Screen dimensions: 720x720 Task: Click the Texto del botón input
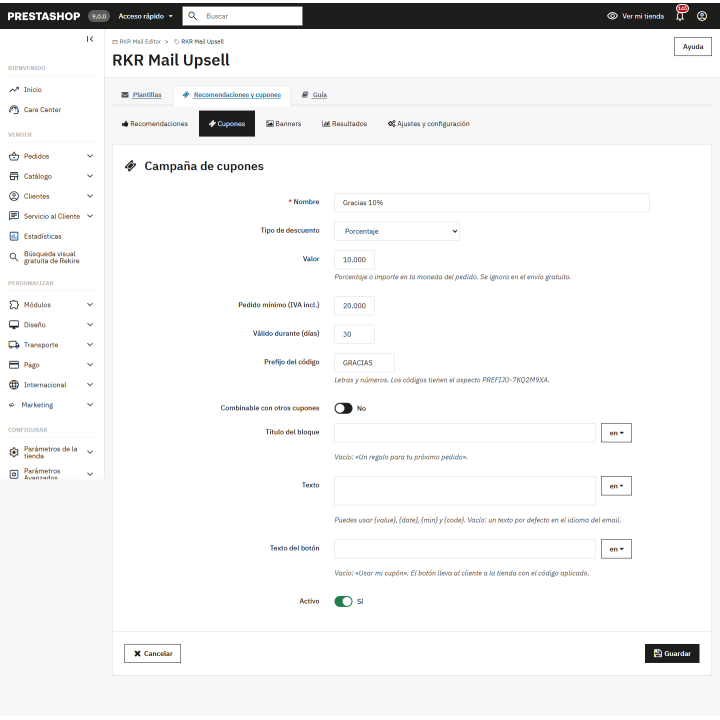465,549
